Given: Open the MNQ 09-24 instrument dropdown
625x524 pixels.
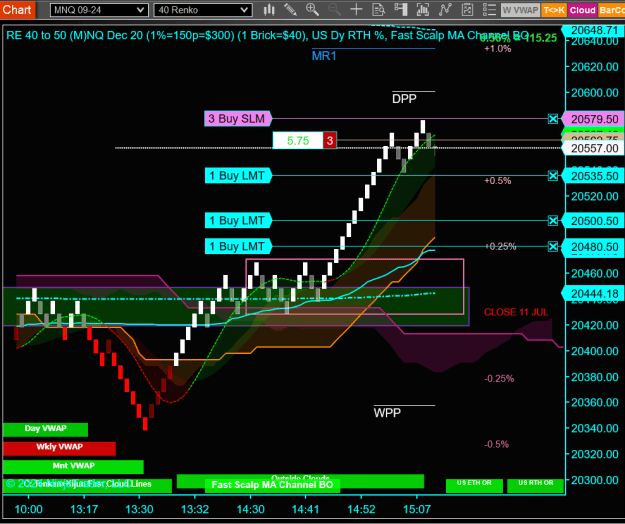Looking at the screenshot, I should (99, 10).
